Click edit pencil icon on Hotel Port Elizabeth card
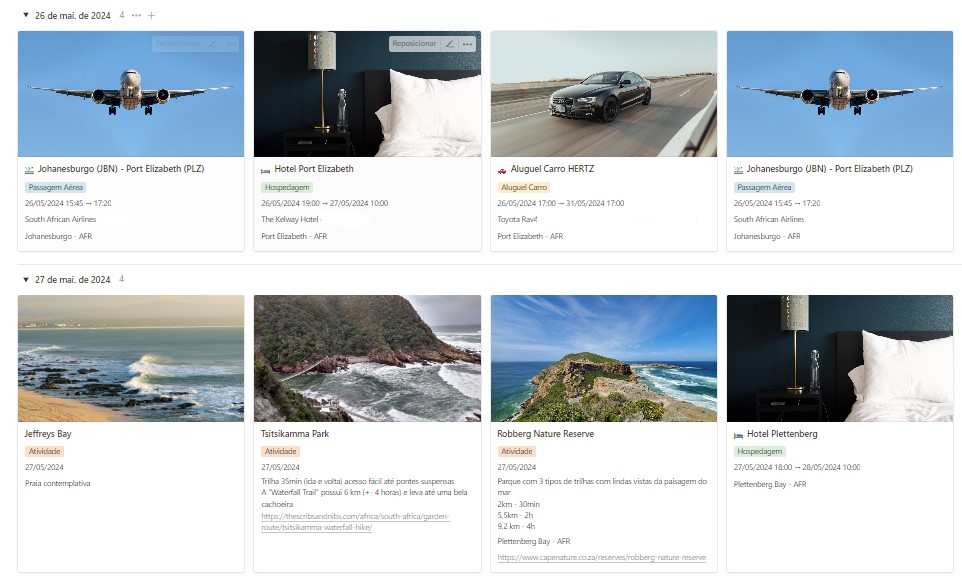This screenshot has height=582, width=962. pos(450,44)
